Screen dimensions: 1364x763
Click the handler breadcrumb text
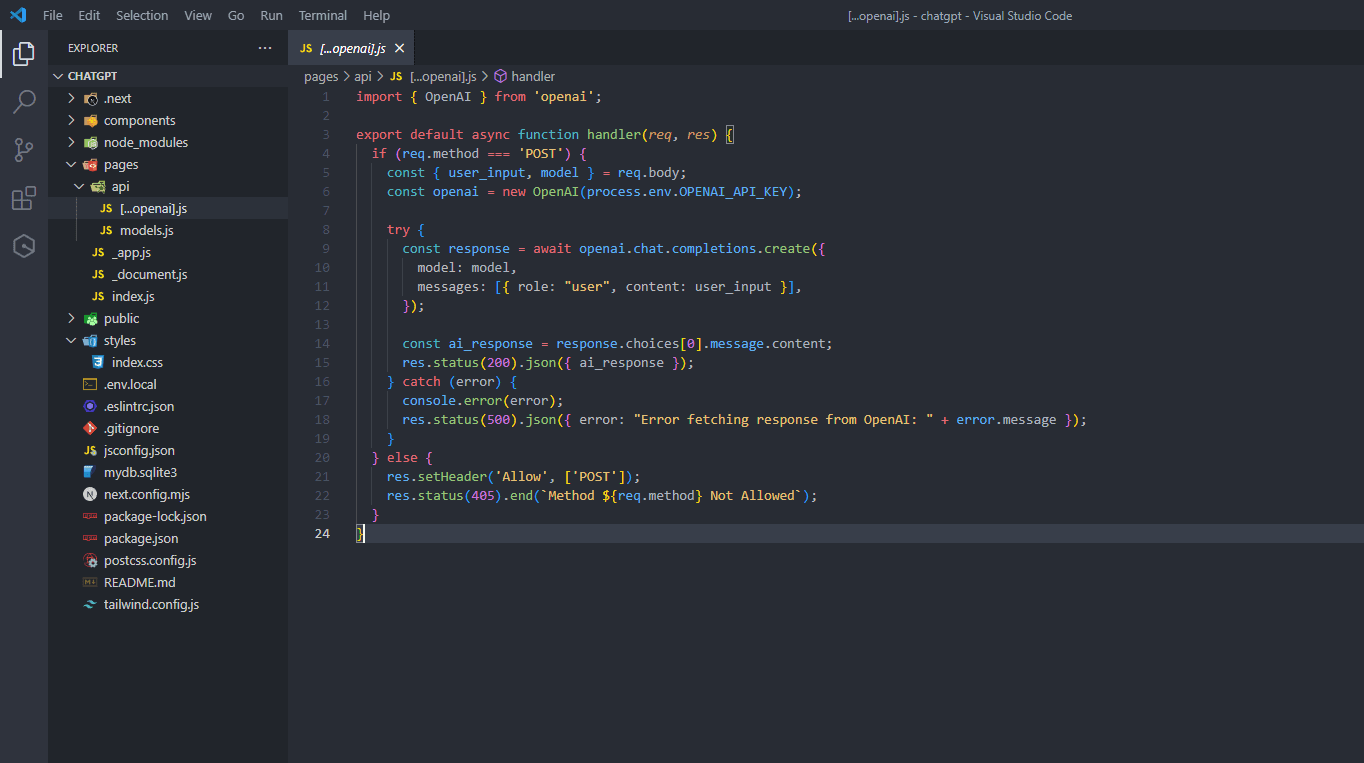[x=533, y=76]
